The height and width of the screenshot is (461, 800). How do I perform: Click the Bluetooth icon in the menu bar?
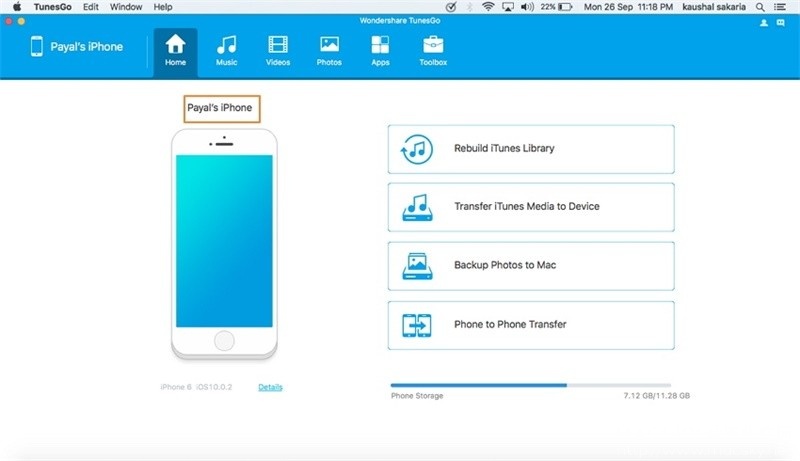469,7
